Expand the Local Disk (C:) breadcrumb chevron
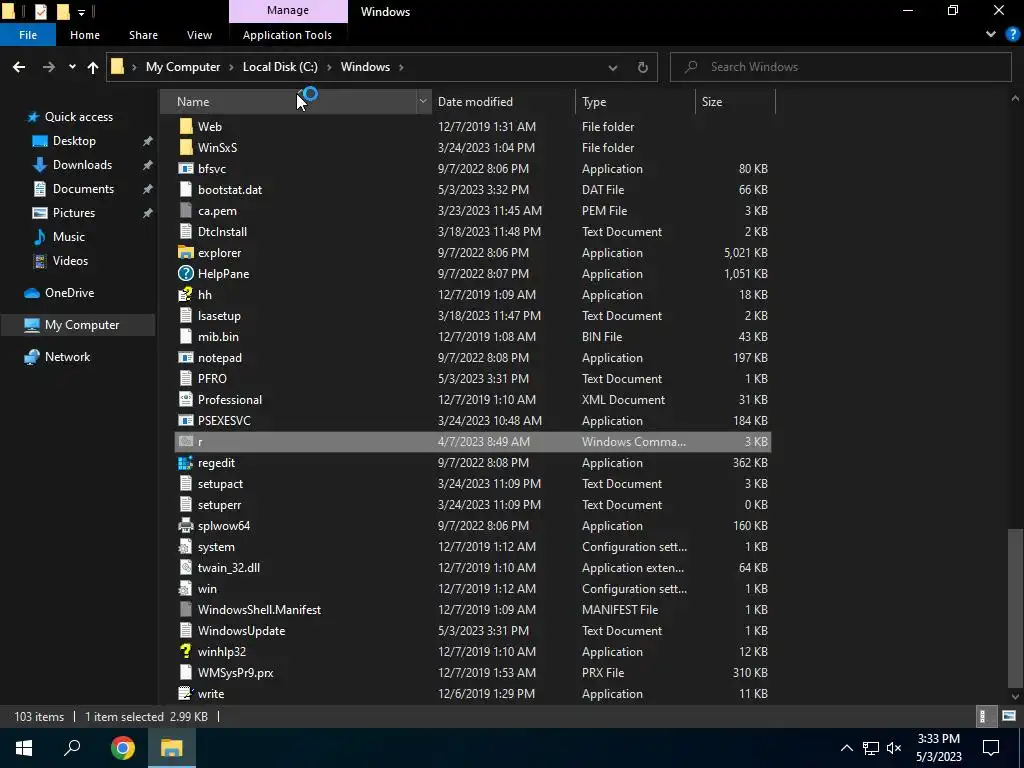Screen dimensions: 1024x768 pyautogui.click(x=329, y=67)
